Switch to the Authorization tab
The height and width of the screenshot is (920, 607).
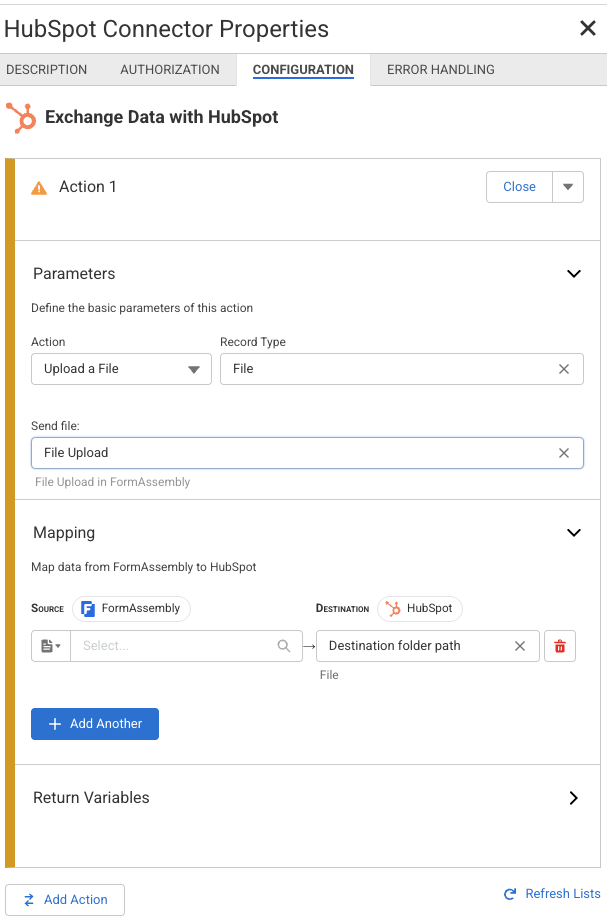point(170,70)
